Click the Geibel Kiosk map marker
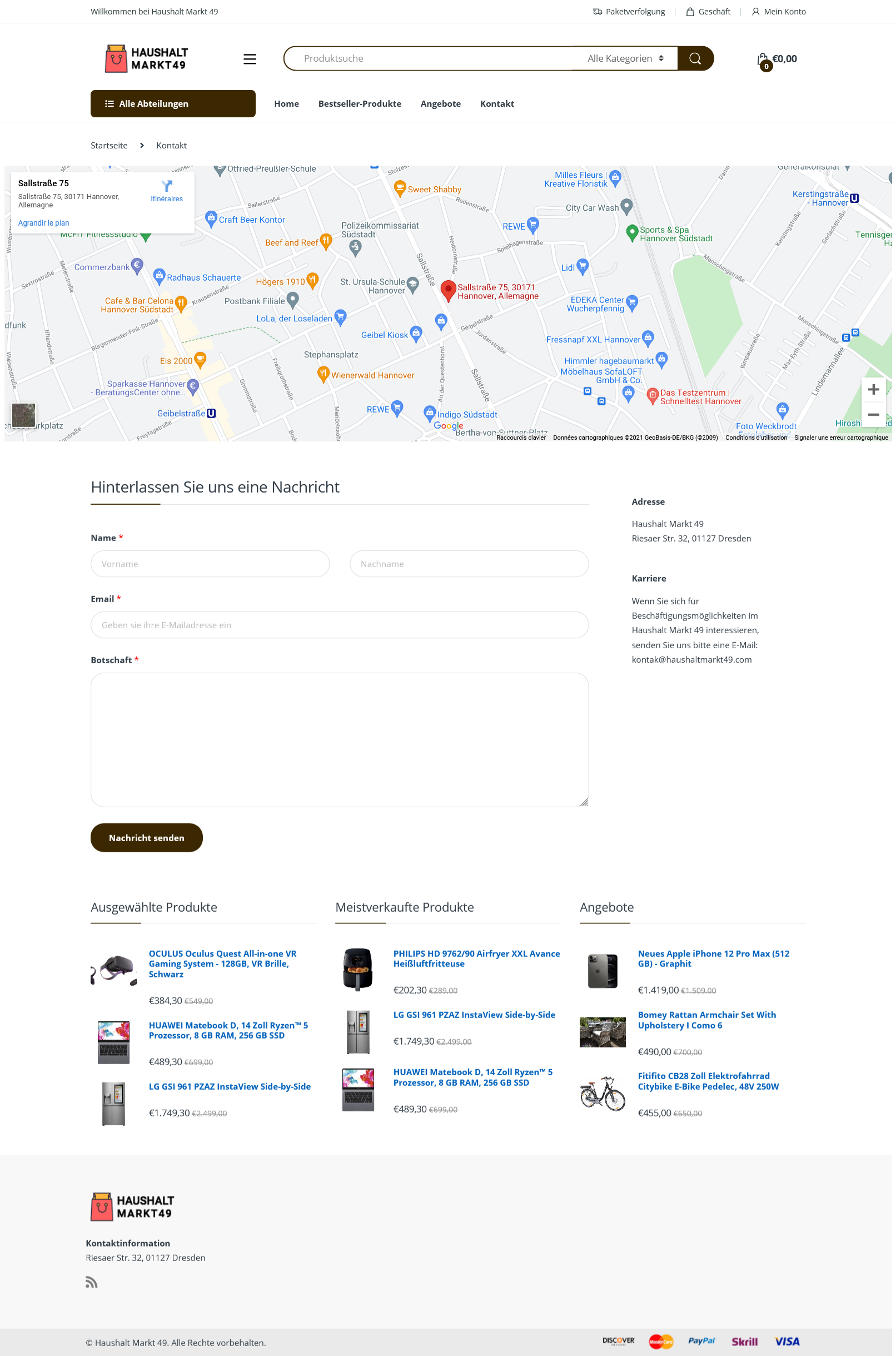Viewport: 896px width, 1356px height. point(416,334)
